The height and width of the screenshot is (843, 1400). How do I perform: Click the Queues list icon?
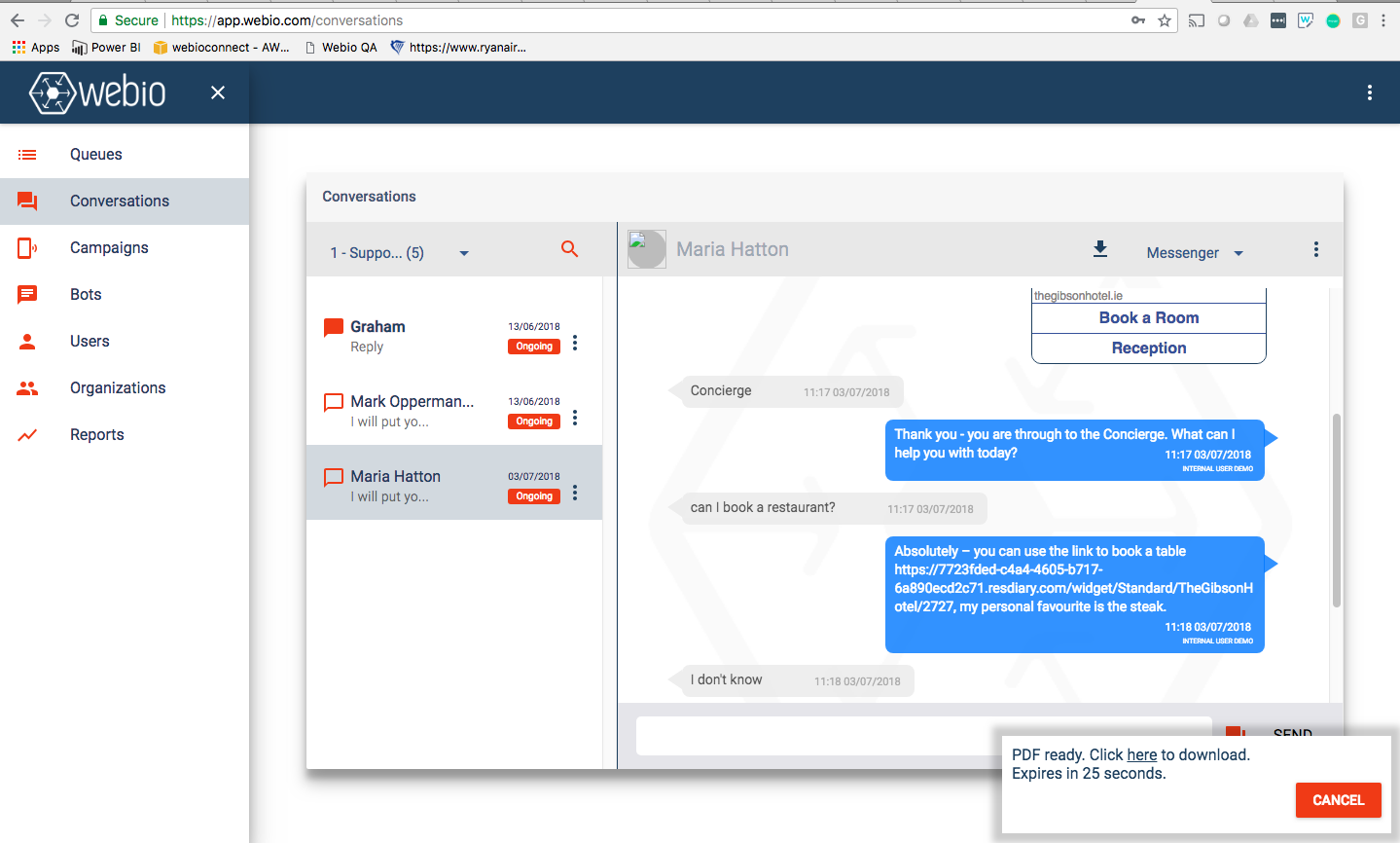click(27, 154)
